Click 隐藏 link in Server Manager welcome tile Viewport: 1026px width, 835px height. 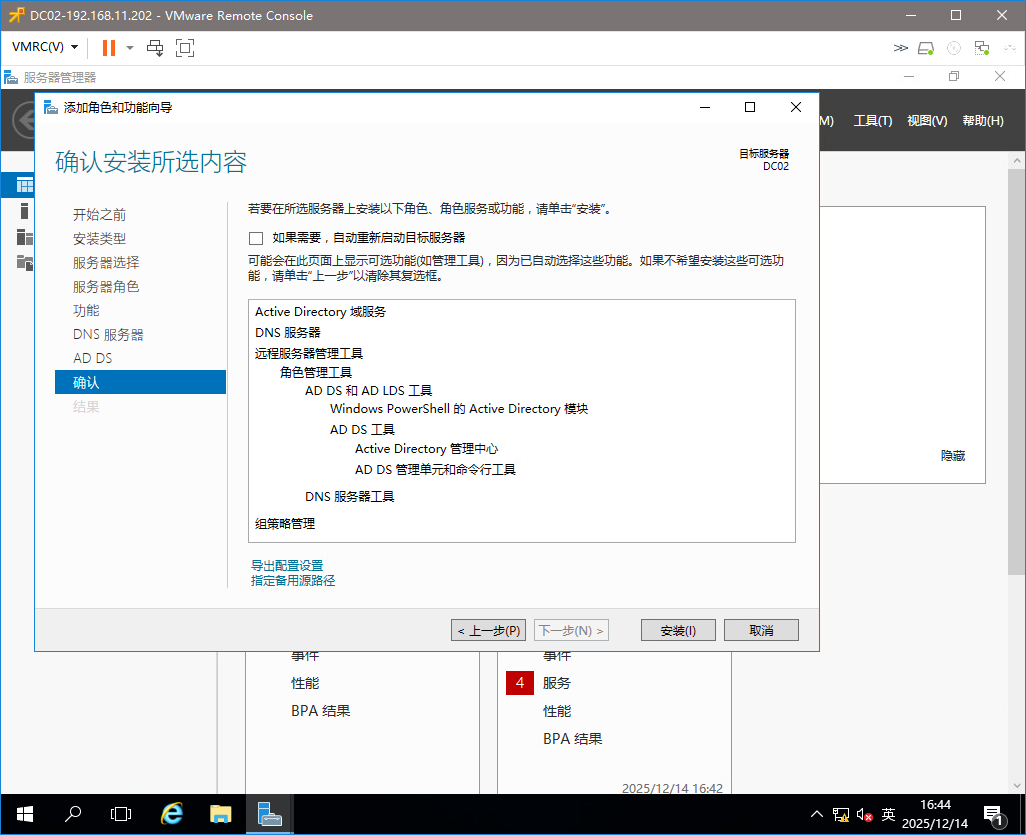pos(953,455)
